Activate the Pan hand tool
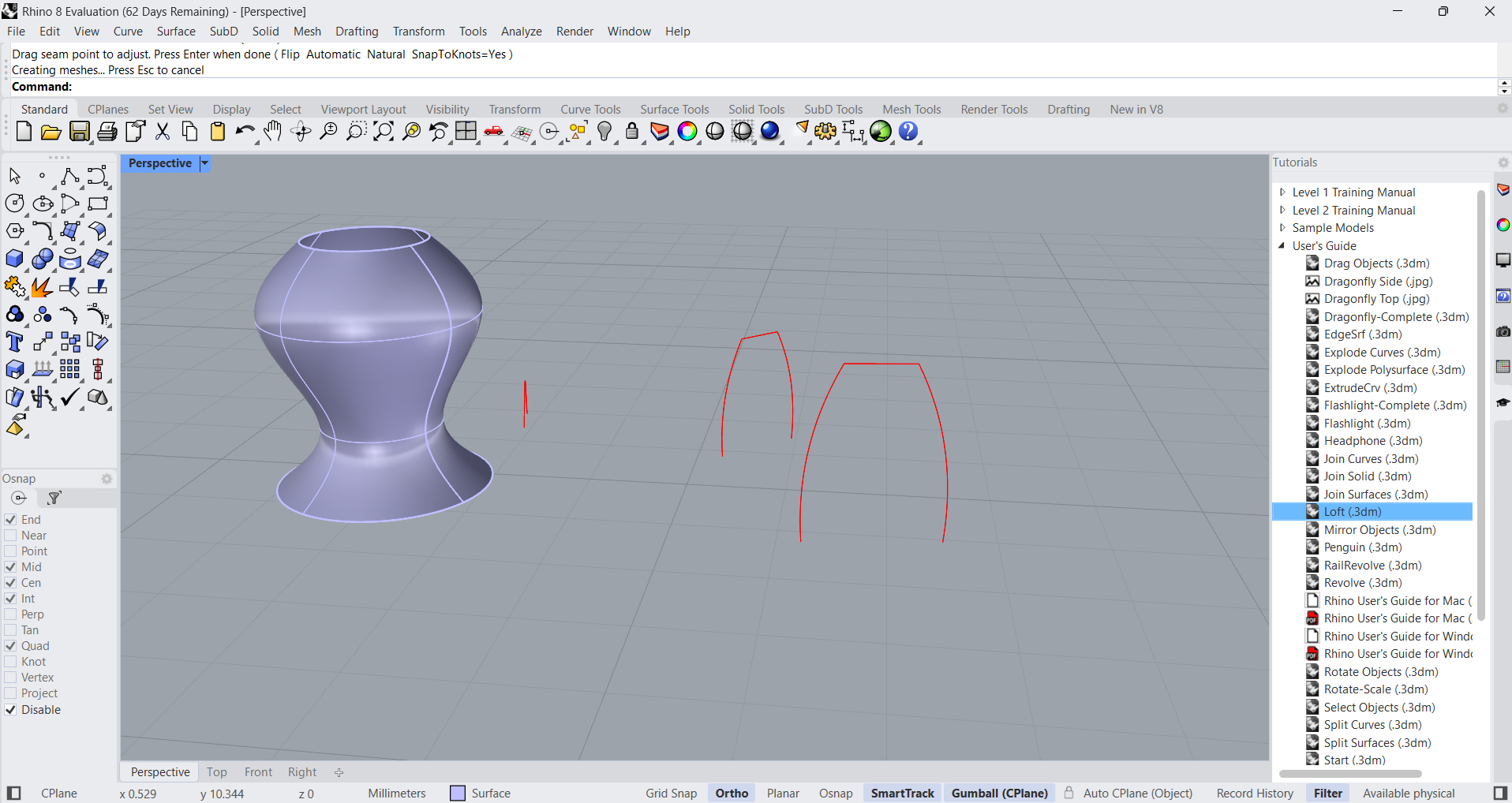Screen dimensions: 1512x803 (272, 132)
